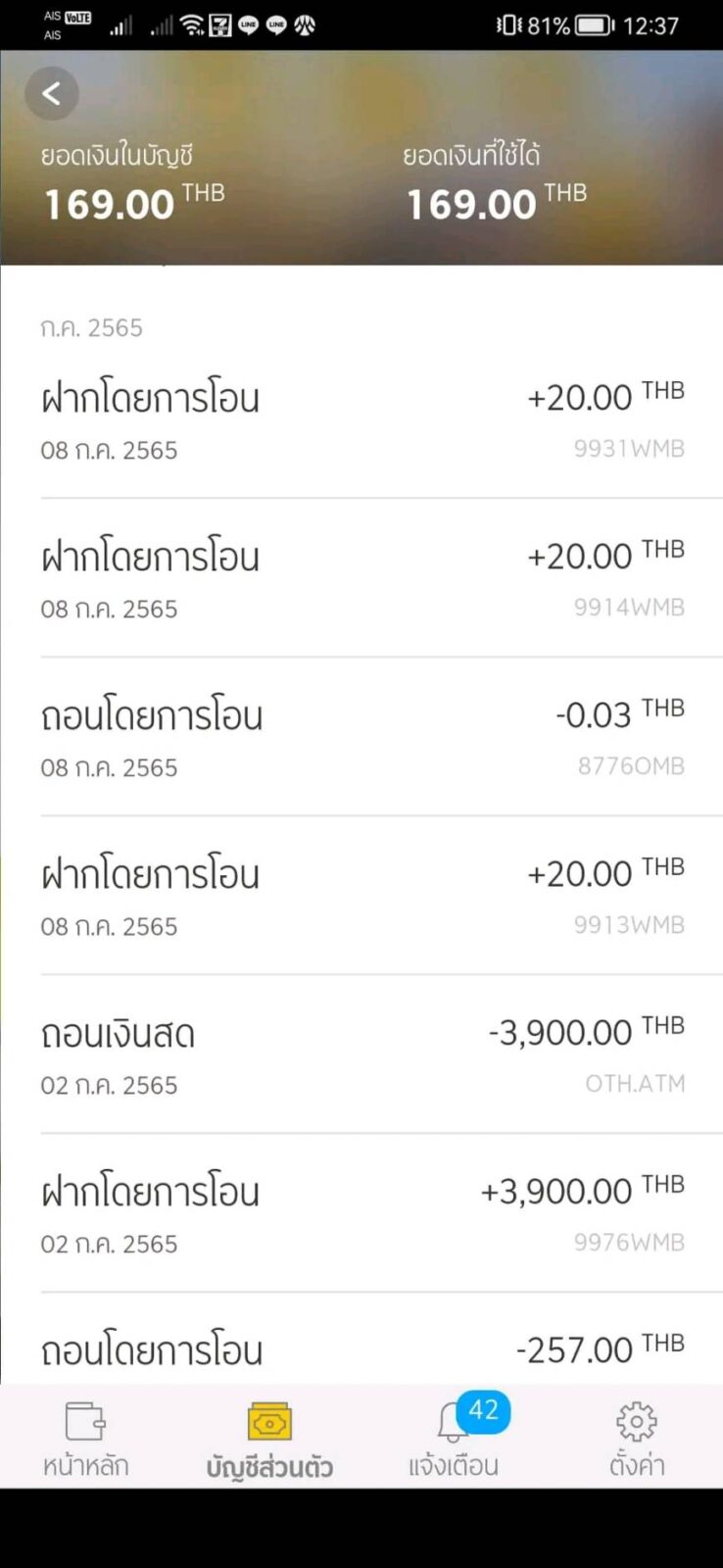The image size is (723, 1568).
Task: Tap the back arrow button
Action: click(x=52, y=93)
